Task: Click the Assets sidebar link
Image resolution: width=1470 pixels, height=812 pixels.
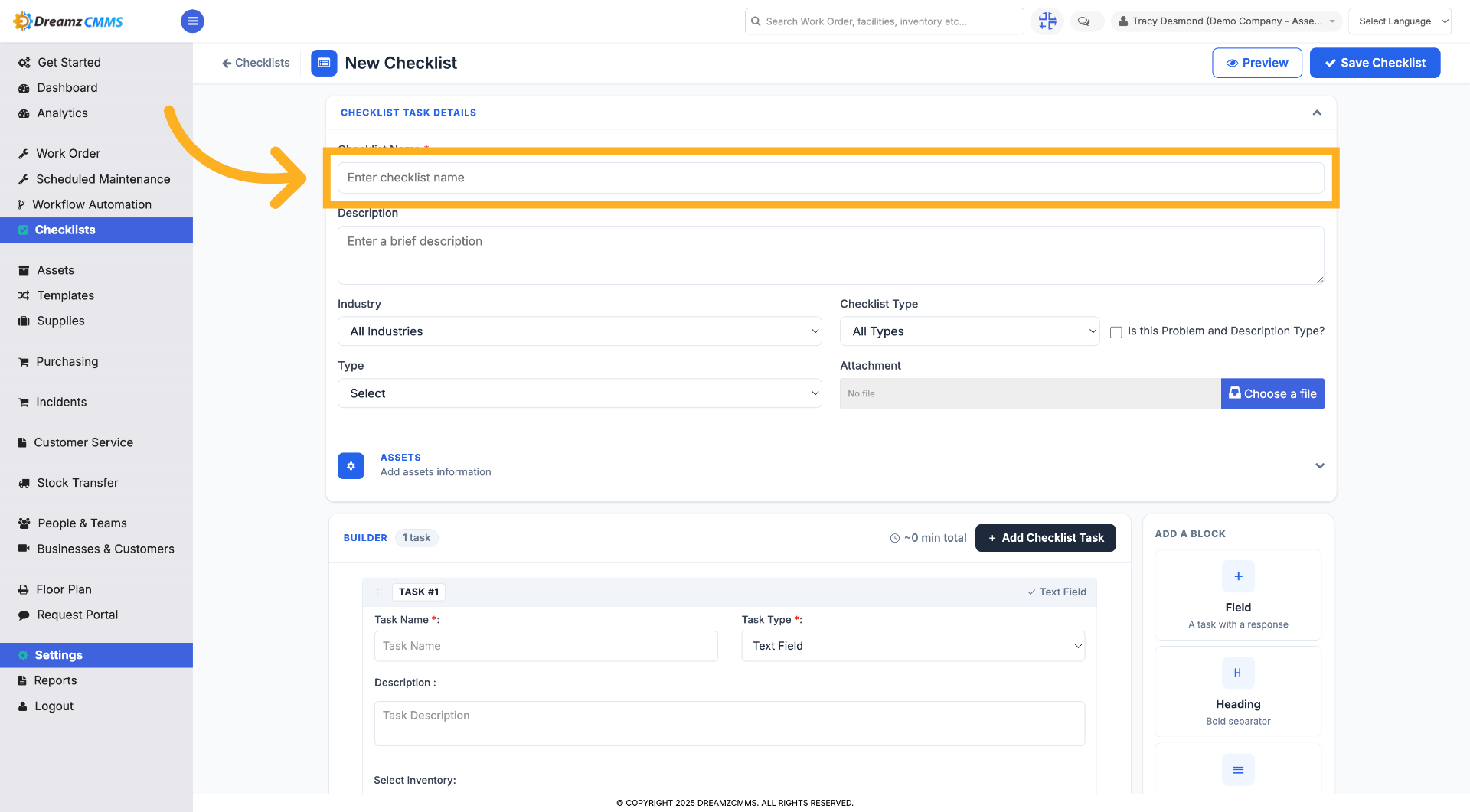Action: 55,270
